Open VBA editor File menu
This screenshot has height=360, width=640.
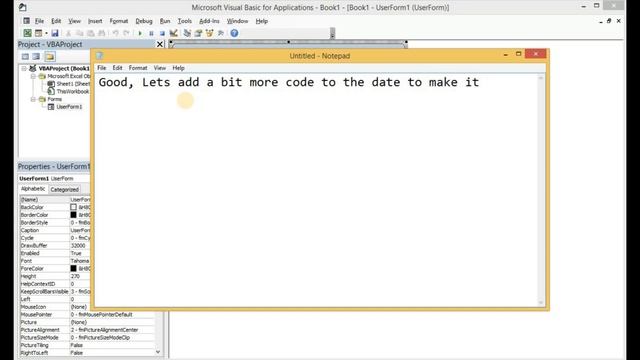pos(39,21)
